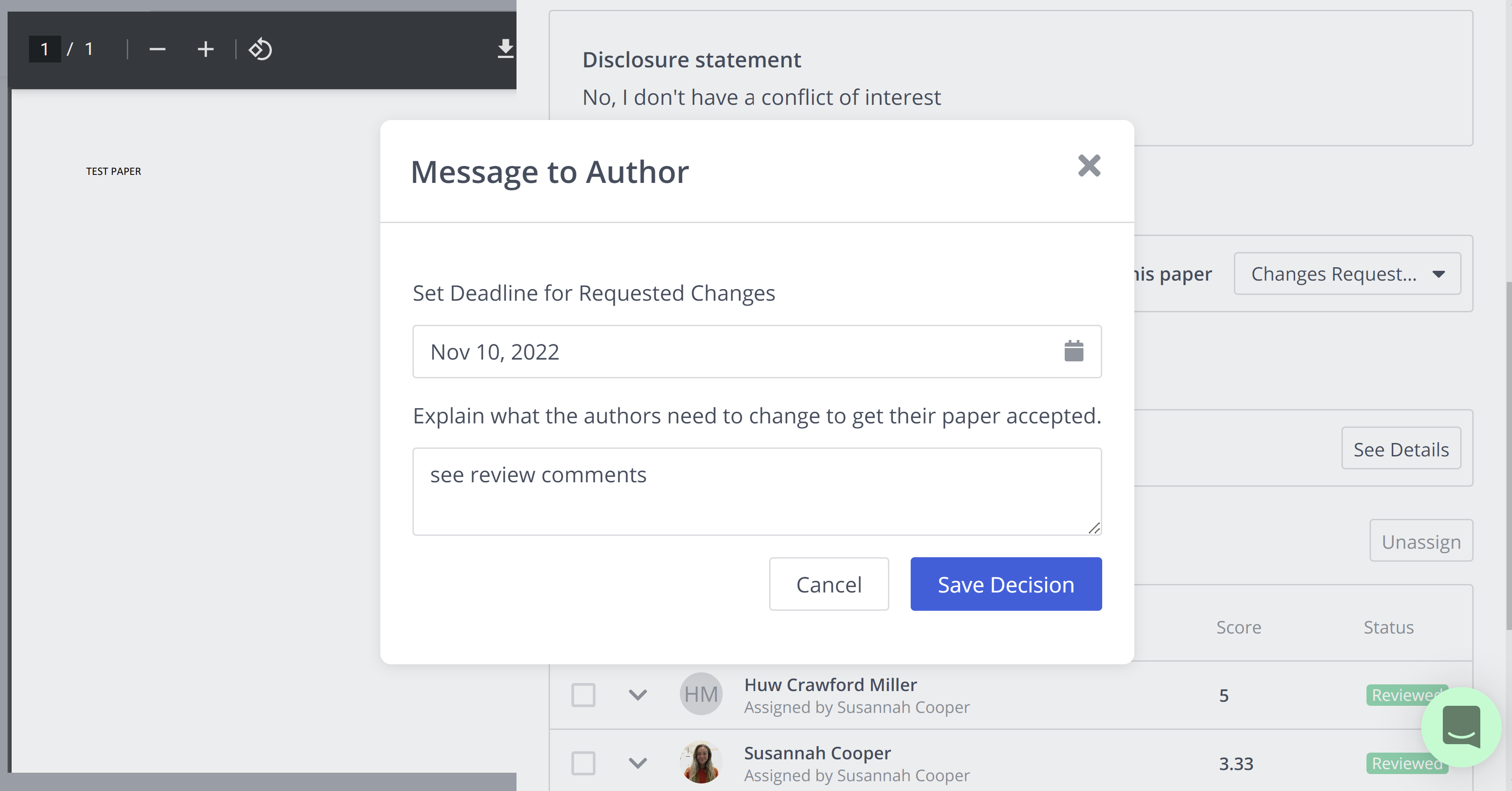Click the HM avatar
The width and height of the screenshot is (1512, 791).
(x=701, y=694)
